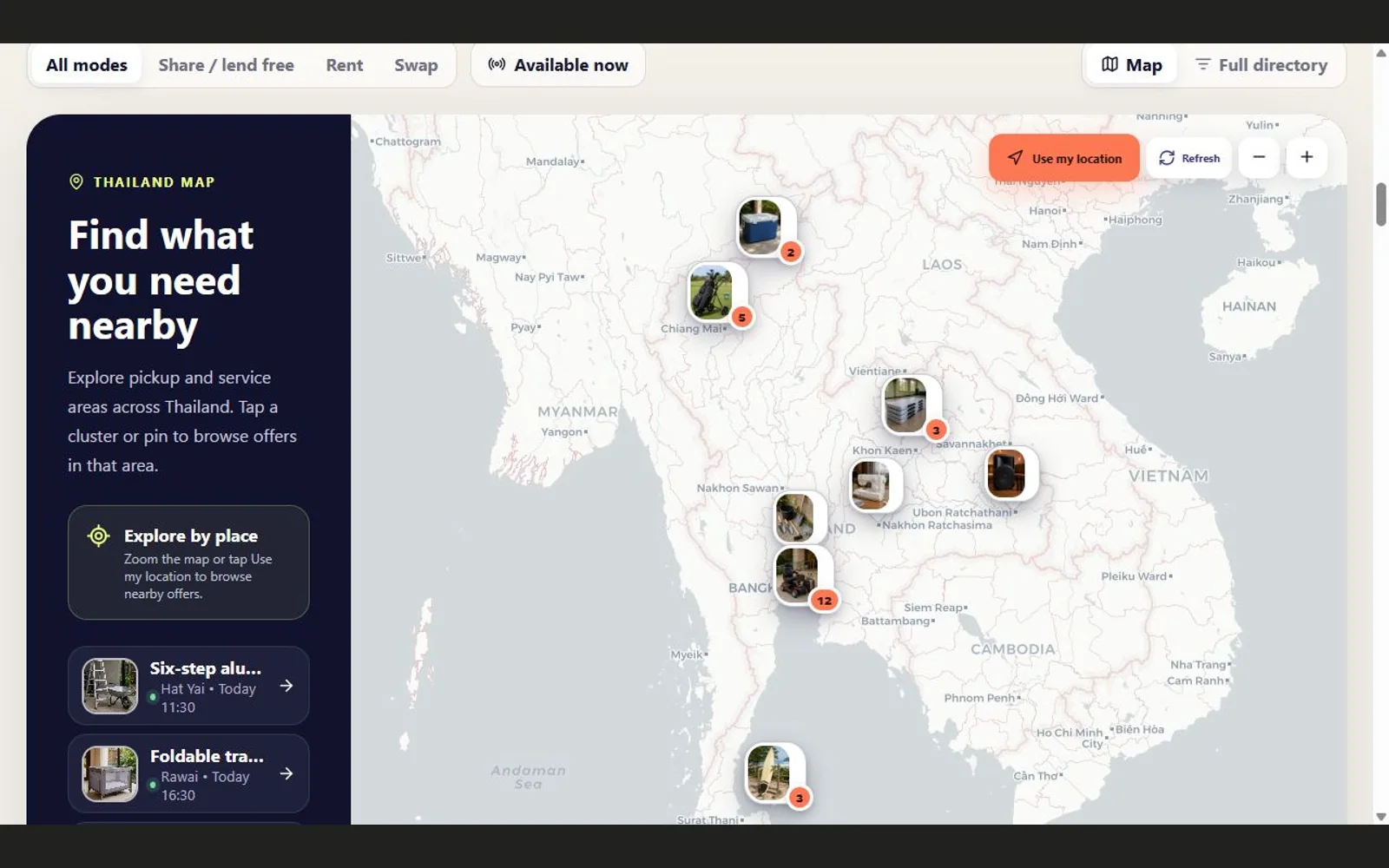Click the scrollbar up arrow
The width and height of the screenshot is (1389, 868).
point(1381,53)
